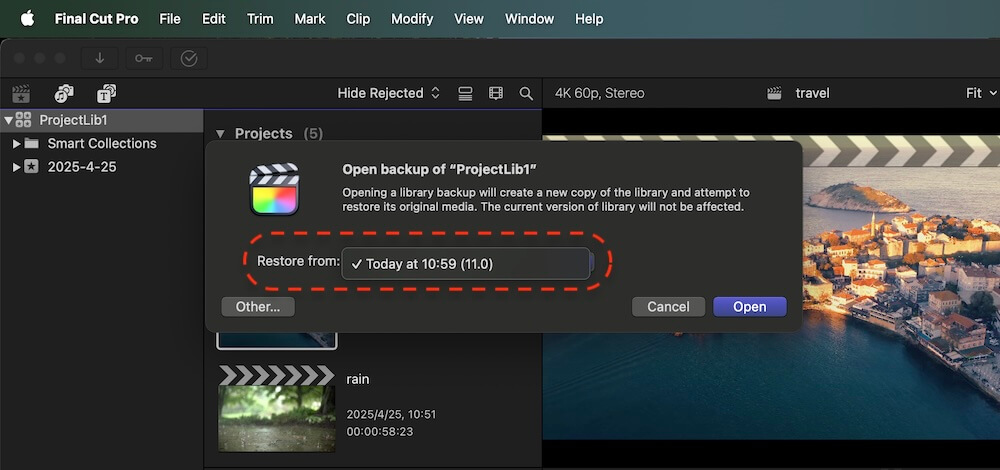Open the View menu
This screenshot has height=470, width=1000.
click(x=469, y=19)
